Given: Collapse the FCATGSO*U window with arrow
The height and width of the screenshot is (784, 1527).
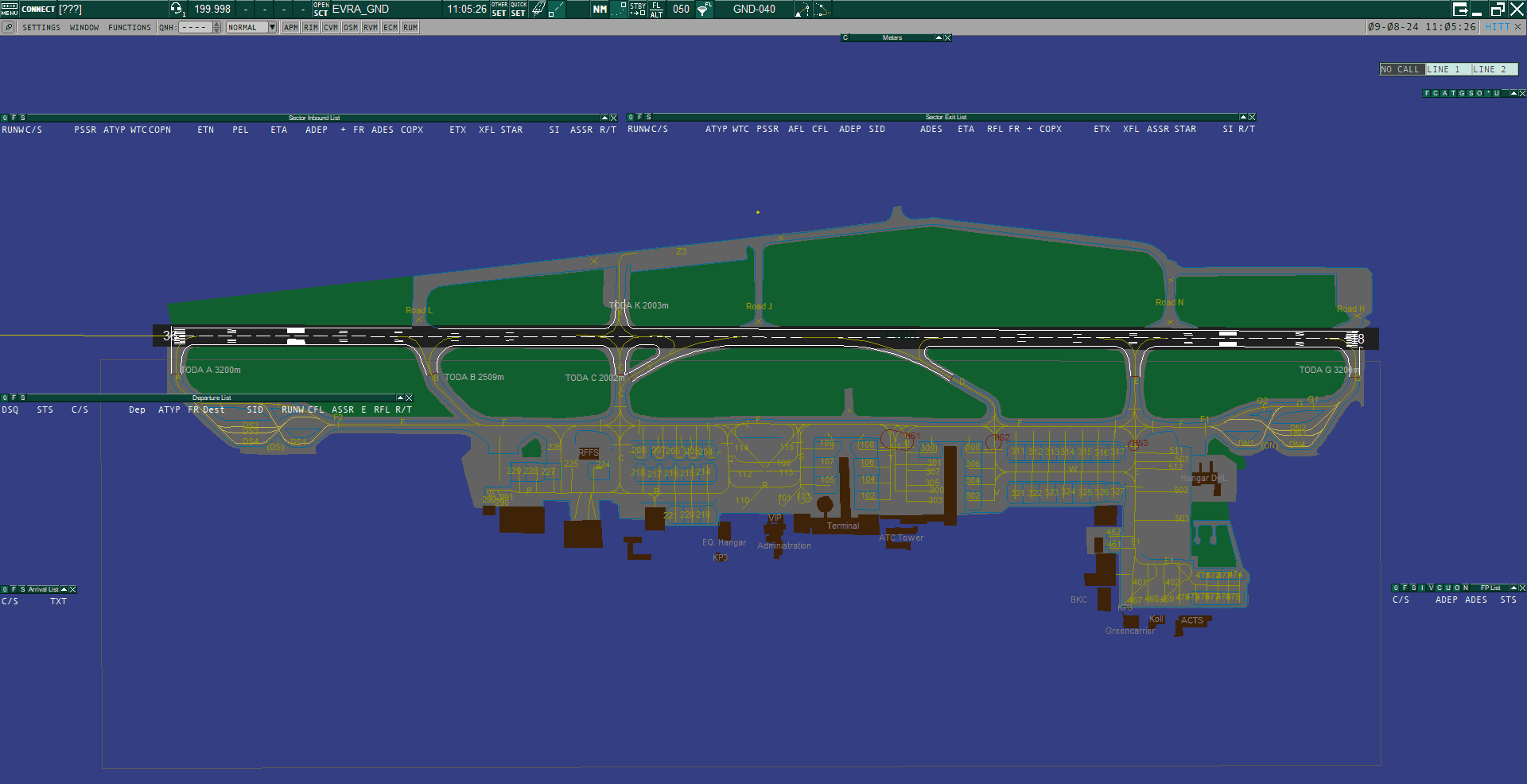Looking at the screenshot, I should [1513, 93].
